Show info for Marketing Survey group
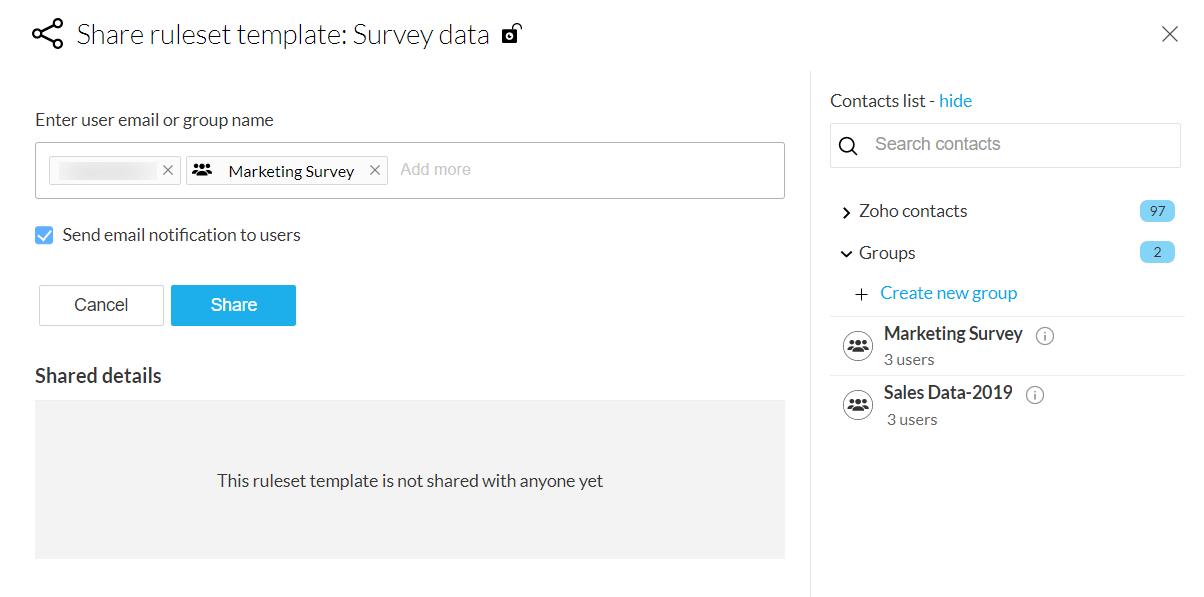 coord(1045,336)
